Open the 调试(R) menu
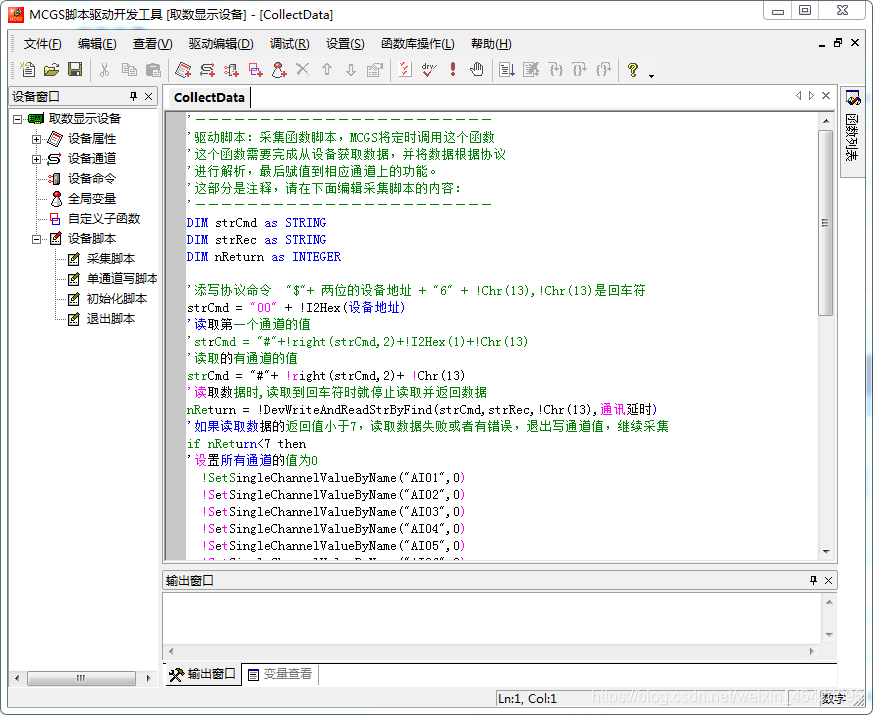The width and height of the screenshot is (873, 715). [x=290, y=43]
